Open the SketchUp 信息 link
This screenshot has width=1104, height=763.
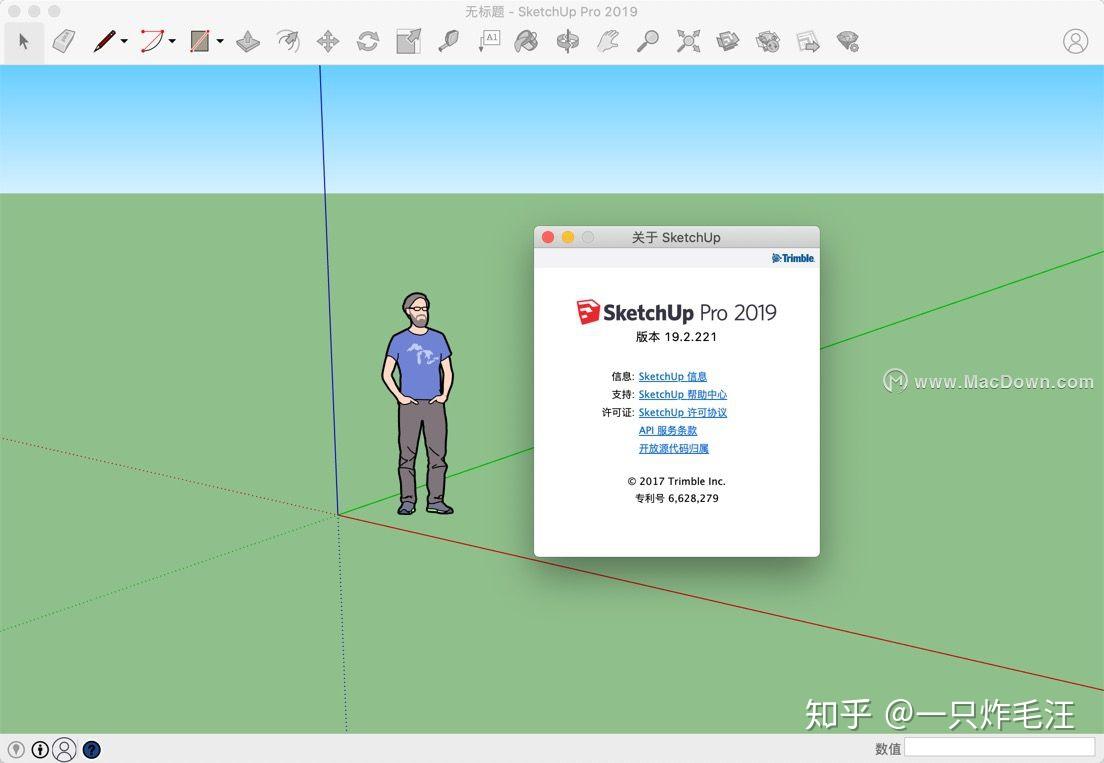(672, 377)
